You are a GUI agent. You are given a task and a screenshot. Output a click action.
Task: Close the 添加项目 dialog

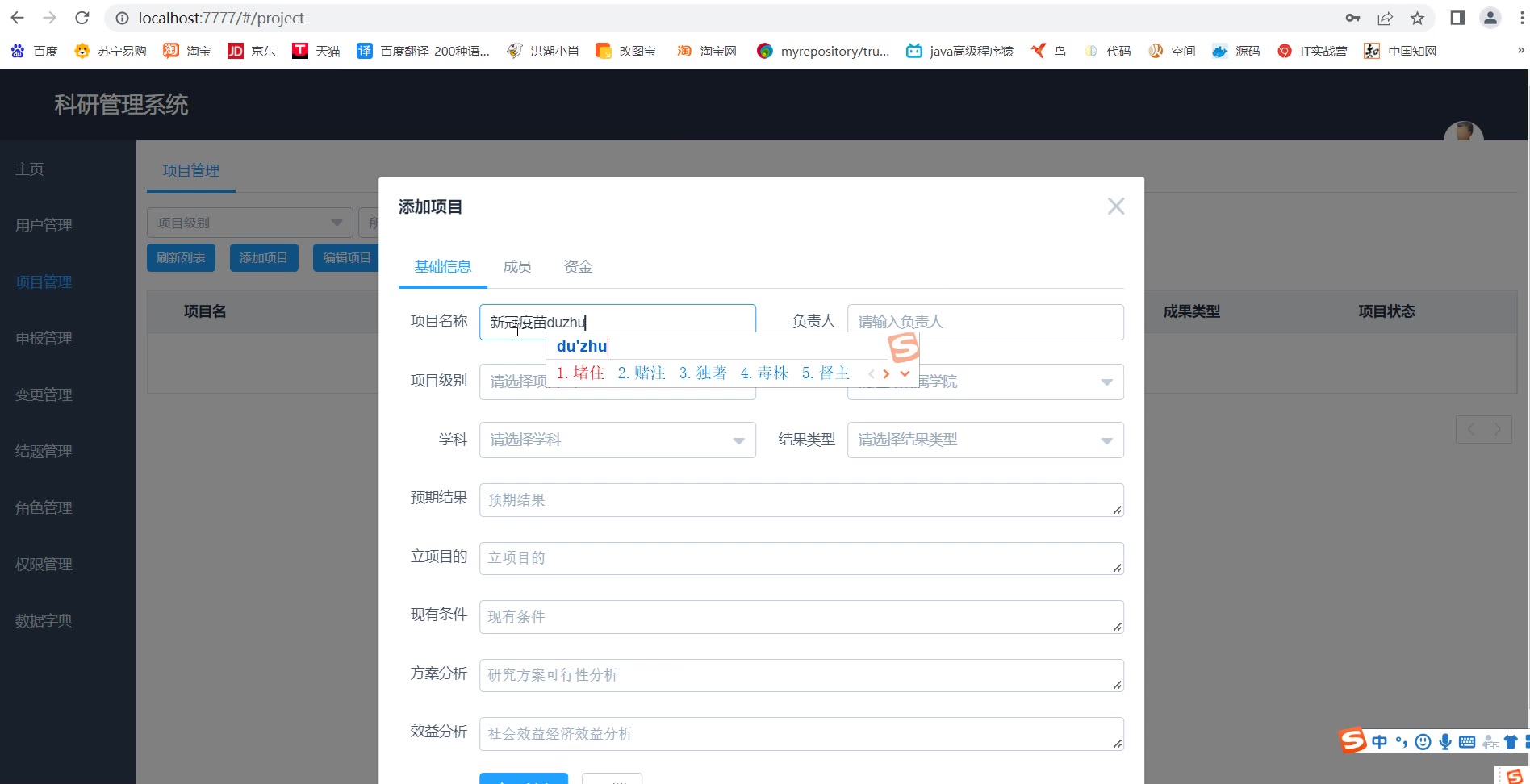(1116, 206)
